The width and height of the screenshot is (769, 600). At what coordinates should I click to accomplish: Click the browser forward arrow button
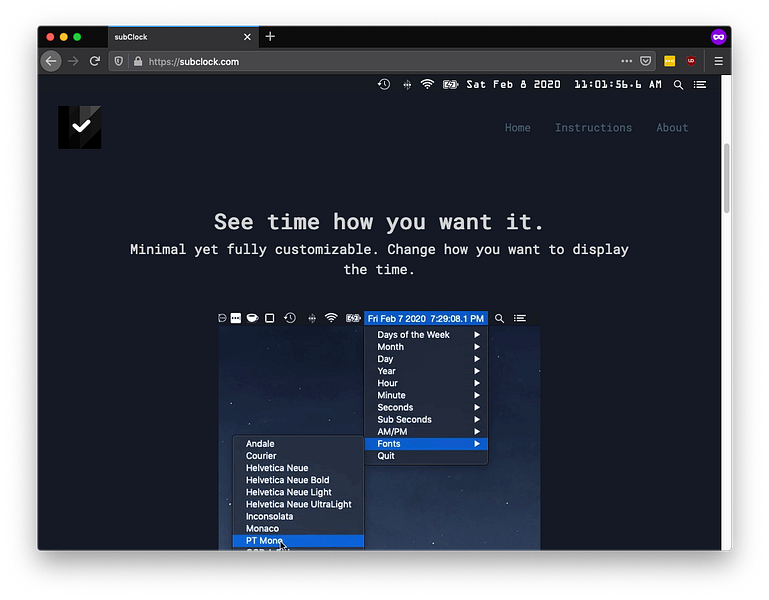click(x=73, y=61)
